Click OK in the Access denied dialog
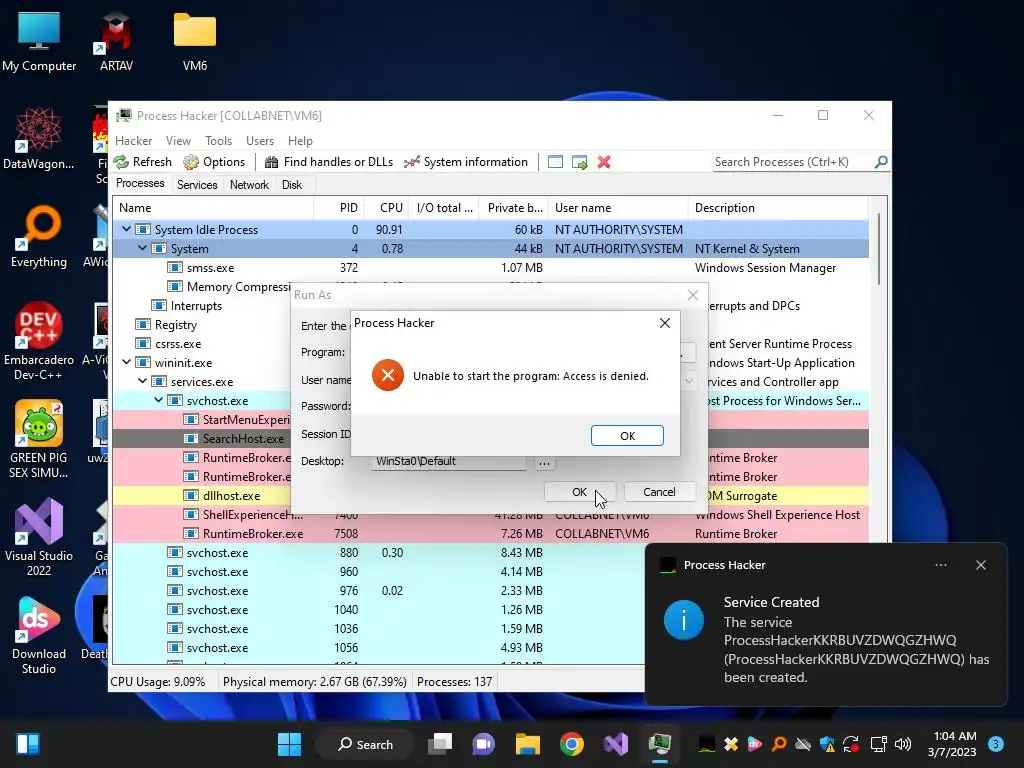The width and height of the screenshot is (1024, 768). pos(627,436)
